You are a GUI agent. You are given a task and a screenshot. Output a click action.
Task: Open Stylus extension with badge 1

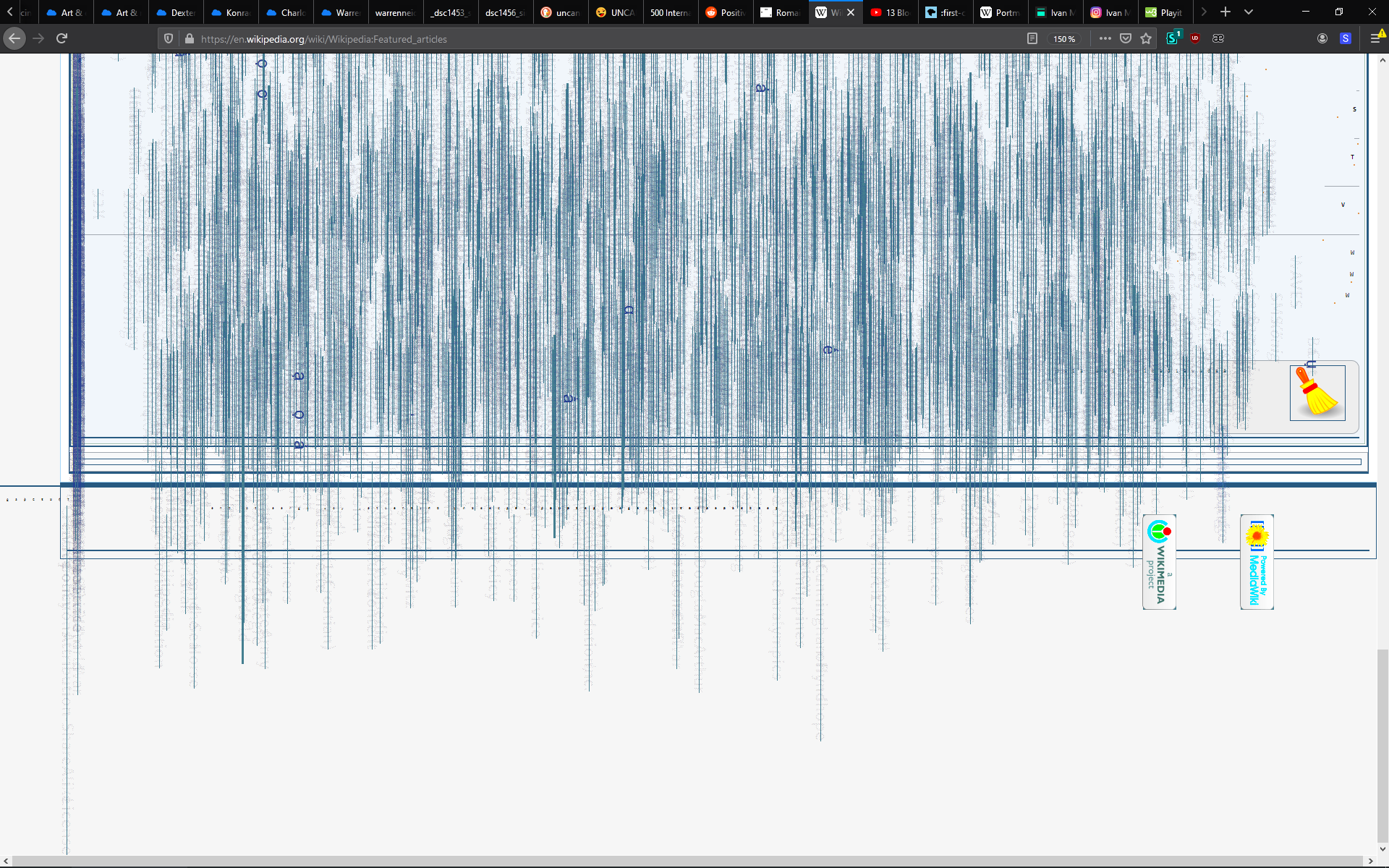(1173, 39)
